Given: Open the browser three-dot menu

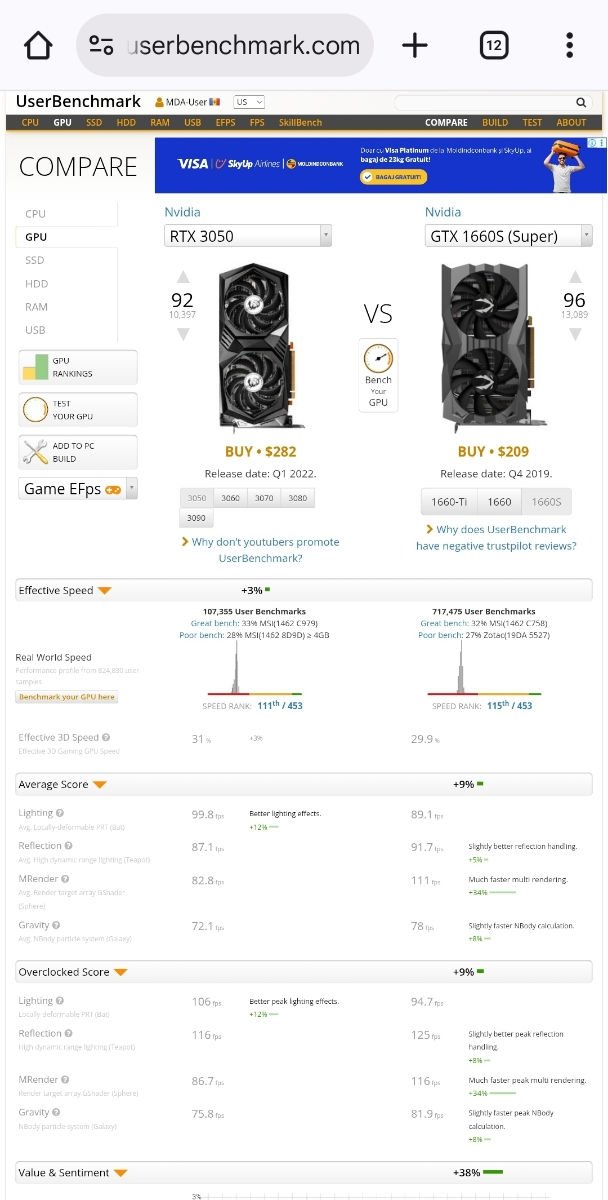Looking at the screenshot, I should point(569,46).
